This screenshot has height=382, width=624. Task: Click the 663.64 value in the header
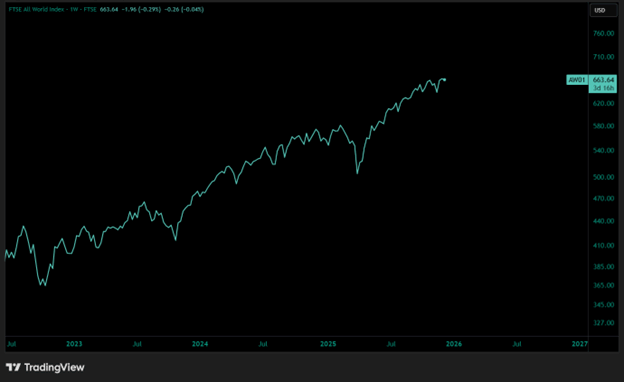109,9
